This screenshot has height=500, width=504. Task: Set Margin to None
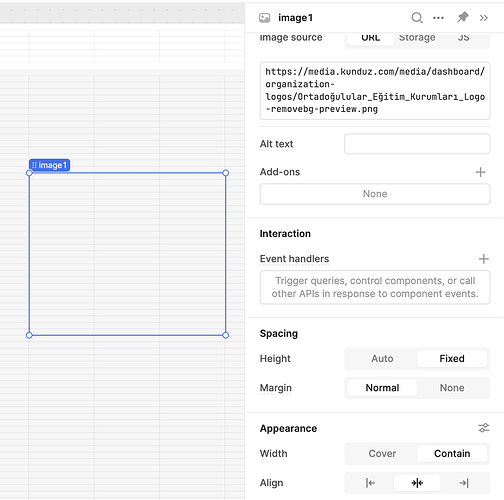click(x=452, y=388)
